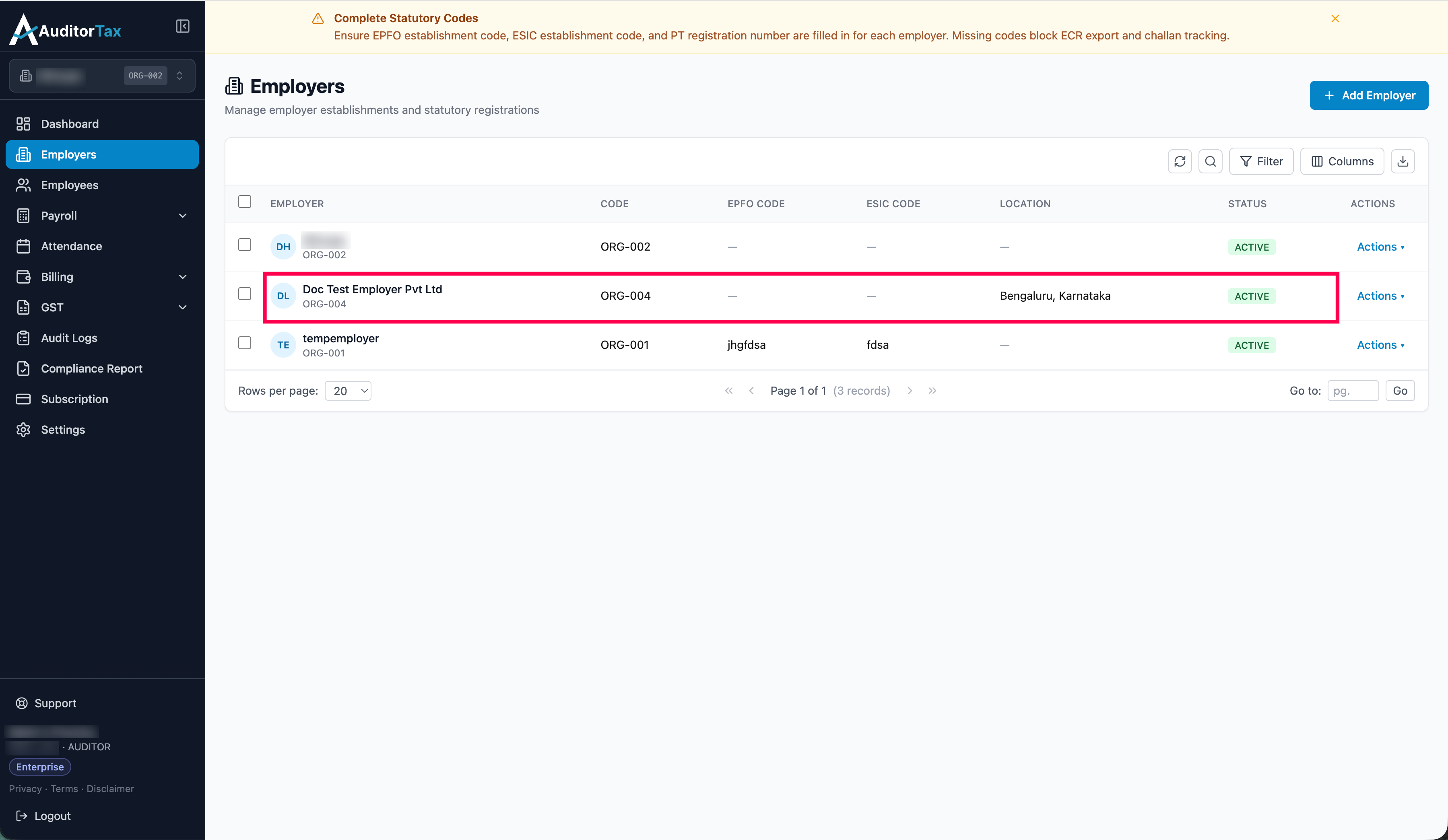The width and height of the screenshot is (1448, 840).
Task: Expand the Billing menu
Action: coord(102,277)
